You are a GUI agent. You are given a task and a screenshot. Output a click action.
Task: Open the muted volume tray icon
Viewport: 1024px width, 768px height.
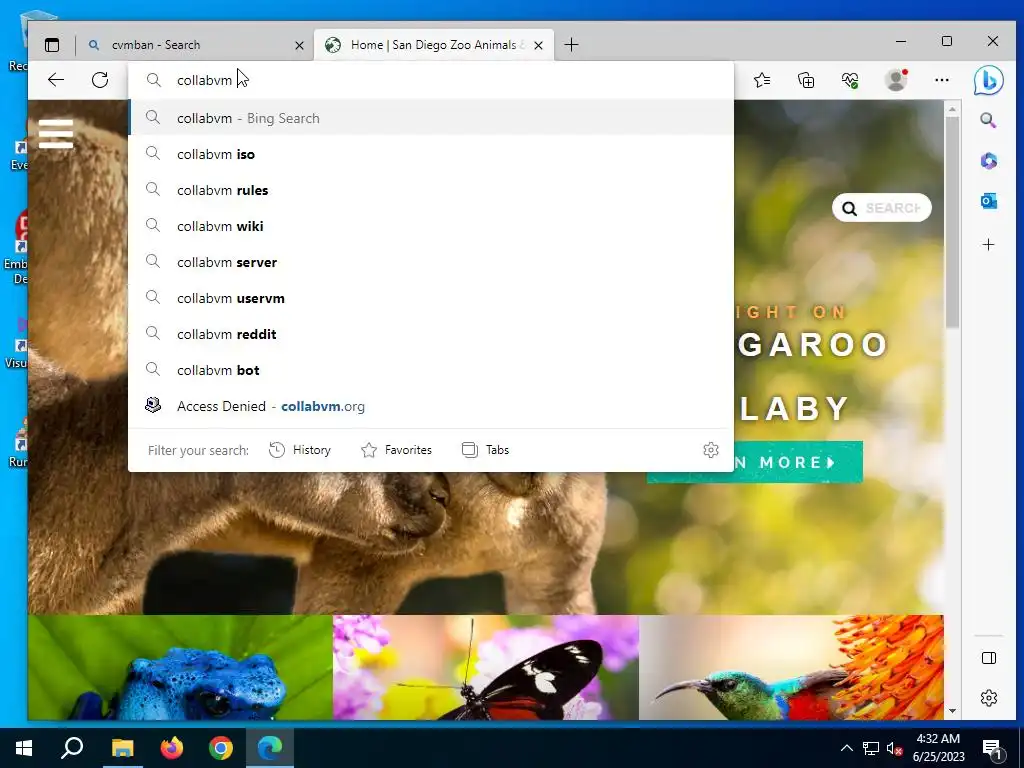pyautogui.click(x=894, y=748)
